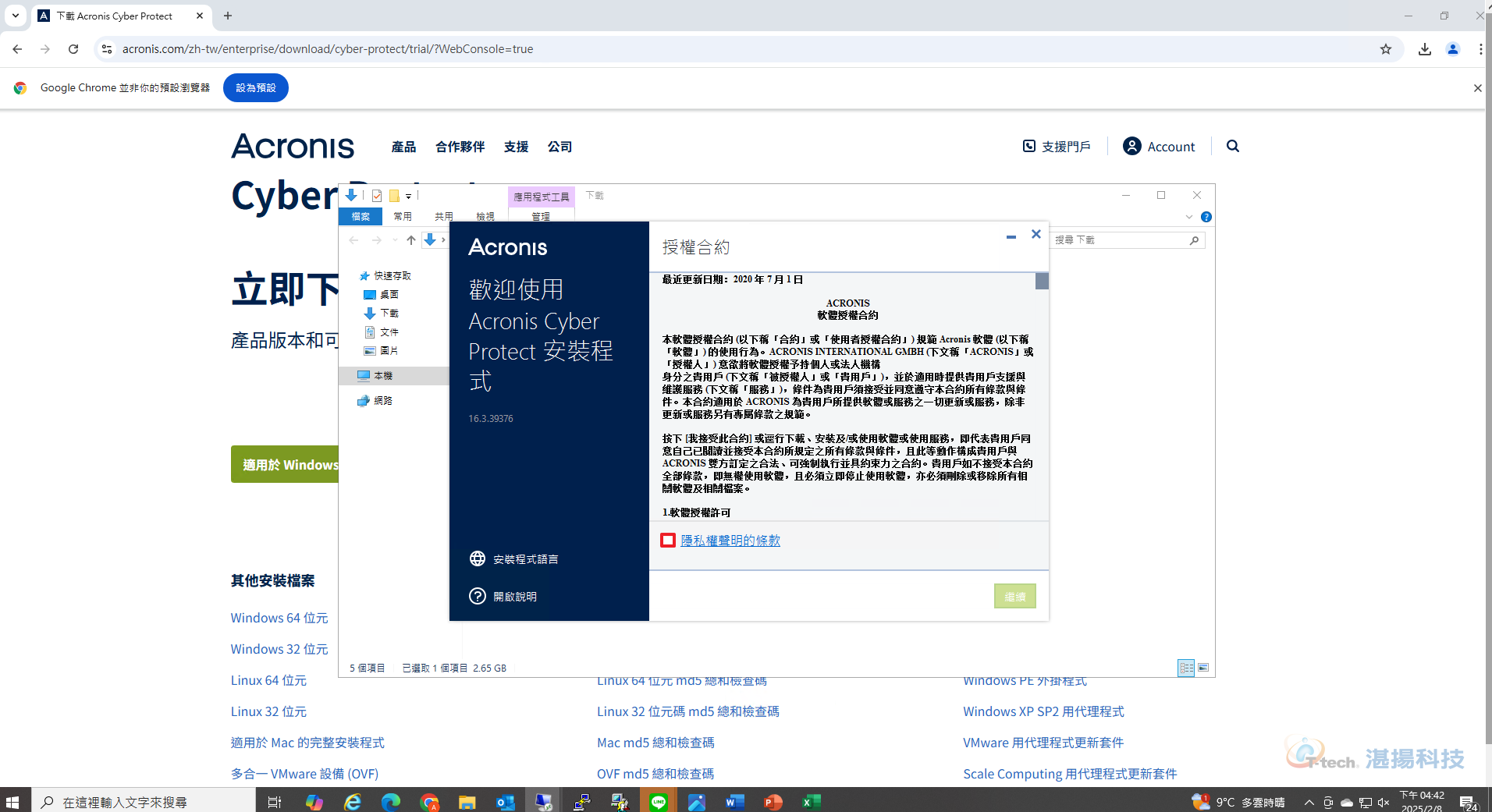
Task: Select Pictures in Explorer navigation pane
Action: [x=382, y=350]
